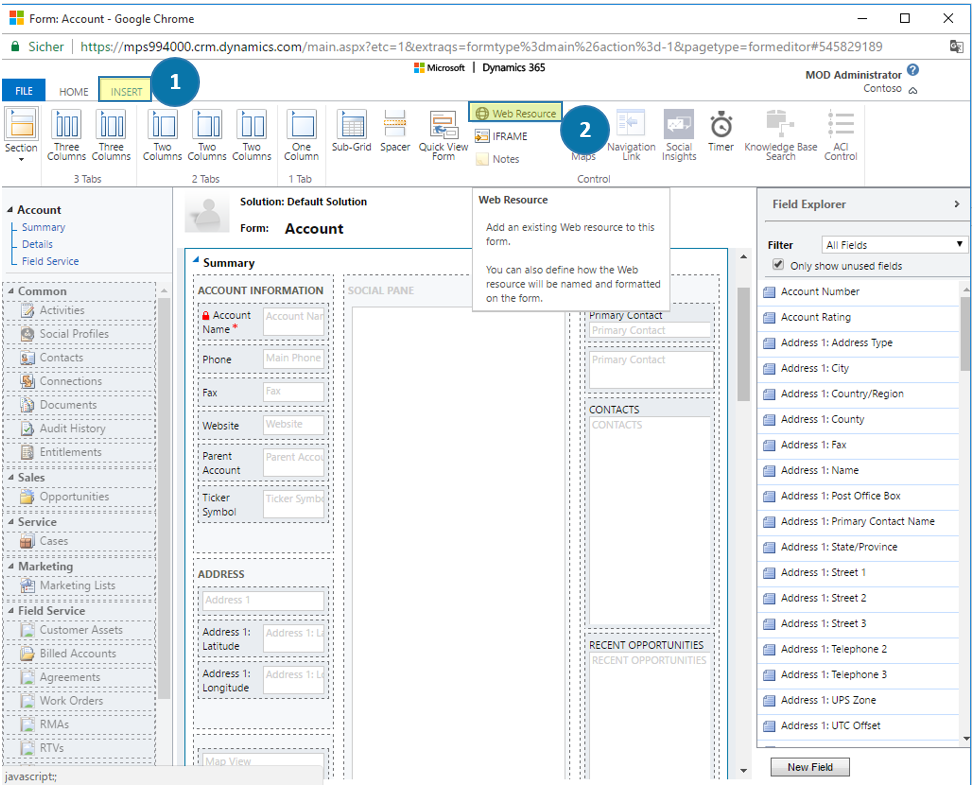Switch to the HOME ribbon tab
The image size is (975, 791).
tap(73, 90)
